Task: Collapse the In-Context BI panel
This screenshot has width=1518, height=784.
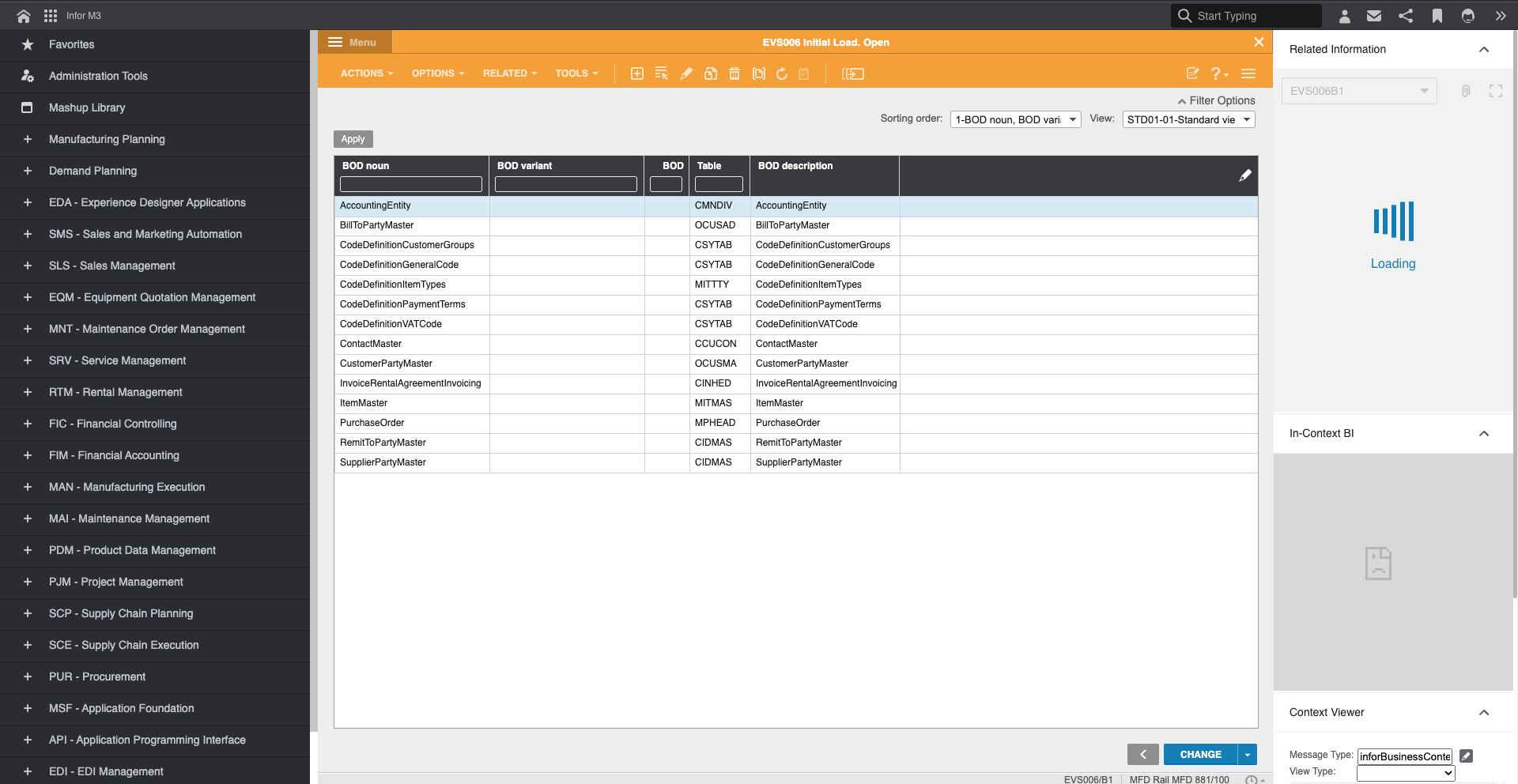Action: point(1484,433)
